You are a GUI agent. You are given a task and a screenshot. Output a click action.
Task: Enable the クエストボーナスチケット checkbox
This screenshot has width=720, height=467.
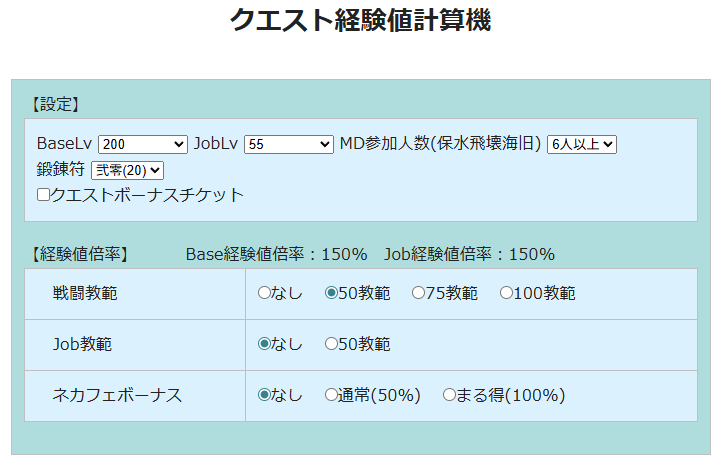pyautogui.click(x=44, y=195)
